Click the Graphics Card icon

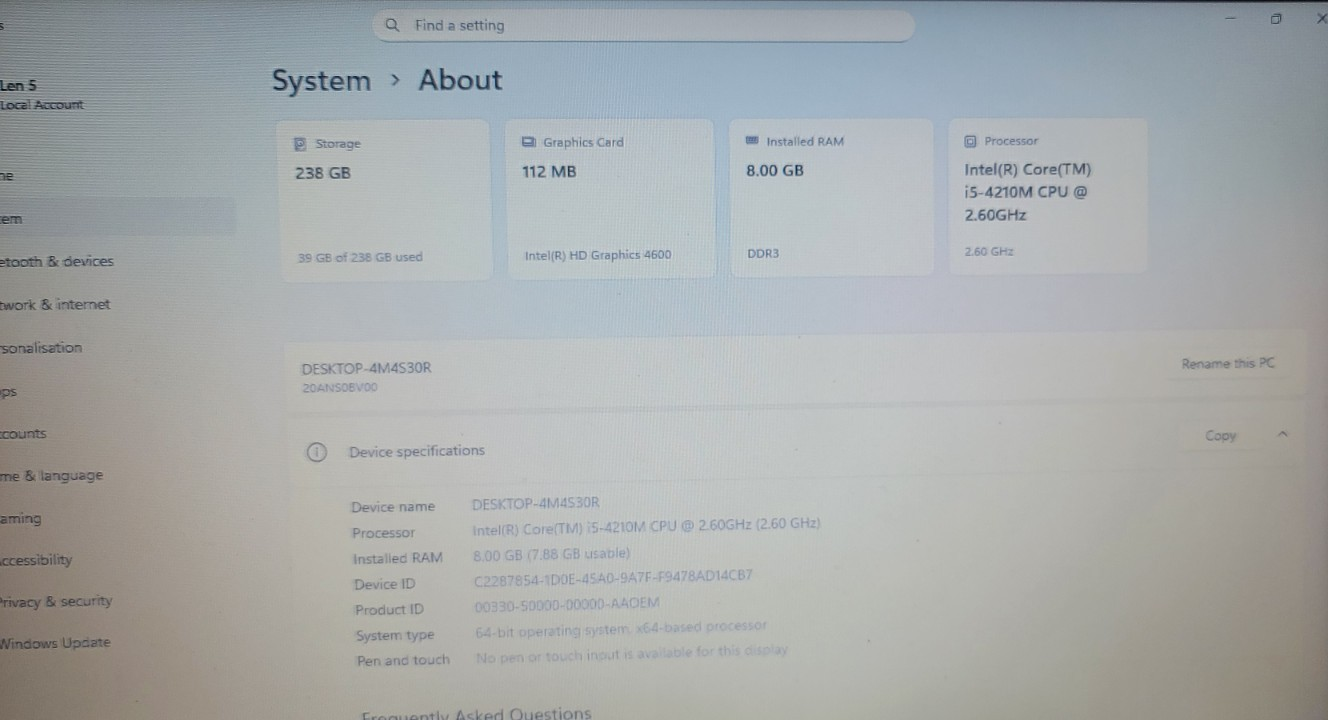tap(529, 142)
